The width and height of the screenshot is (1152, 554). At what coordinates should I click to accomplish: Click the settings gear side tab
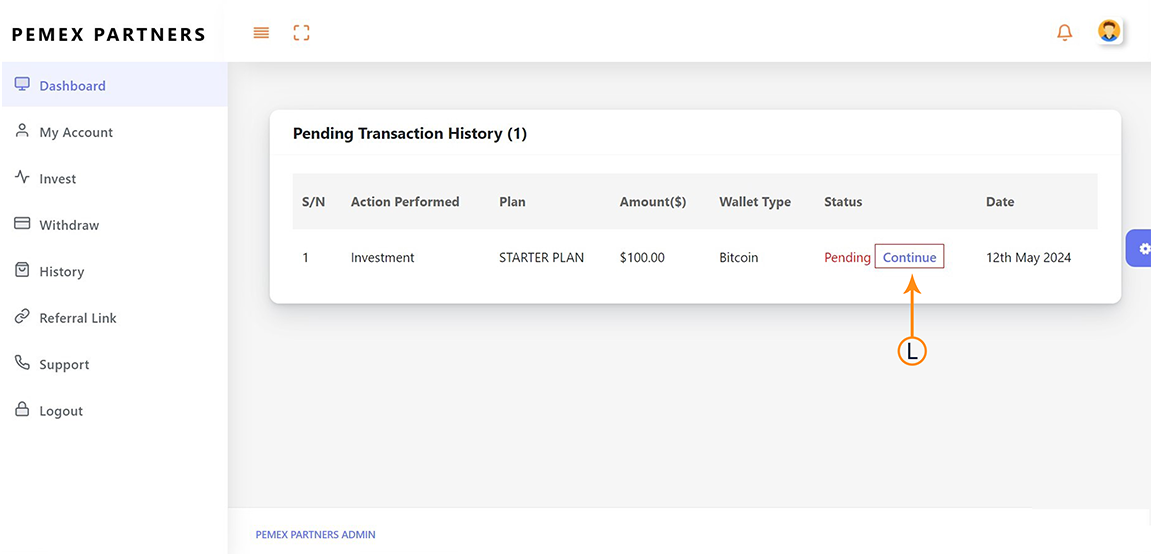[x=1143, y=248]
